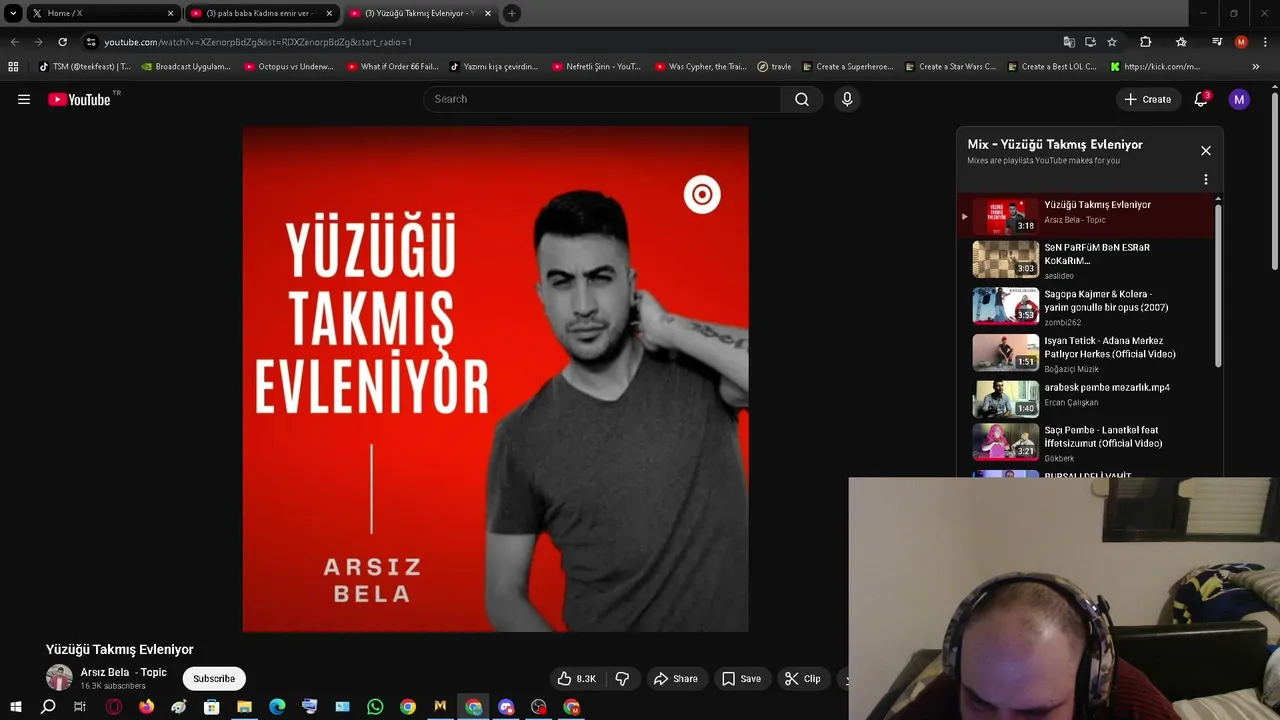Subscribe to Arsız Bela - Topic
Image resolution: width=1280 pixels, height=720 pixels.
click(214, 678)
